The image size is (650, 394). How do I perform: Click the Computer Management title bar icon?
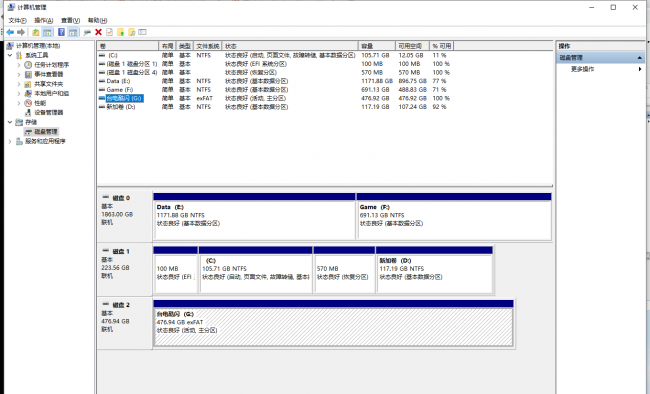pos(11,7)
